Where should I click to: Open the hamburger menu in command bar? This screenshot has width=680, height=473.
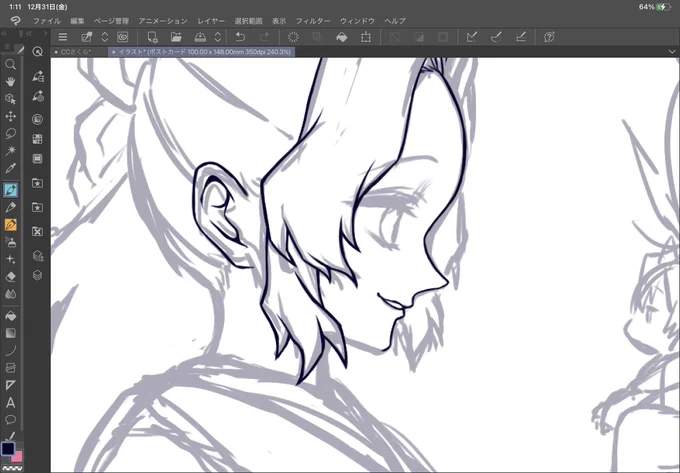(63, 37)
